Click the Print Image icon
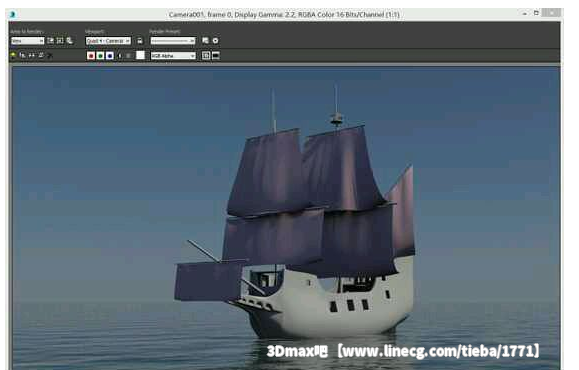Viewport: 579px width, 370px height. point(41,55)
